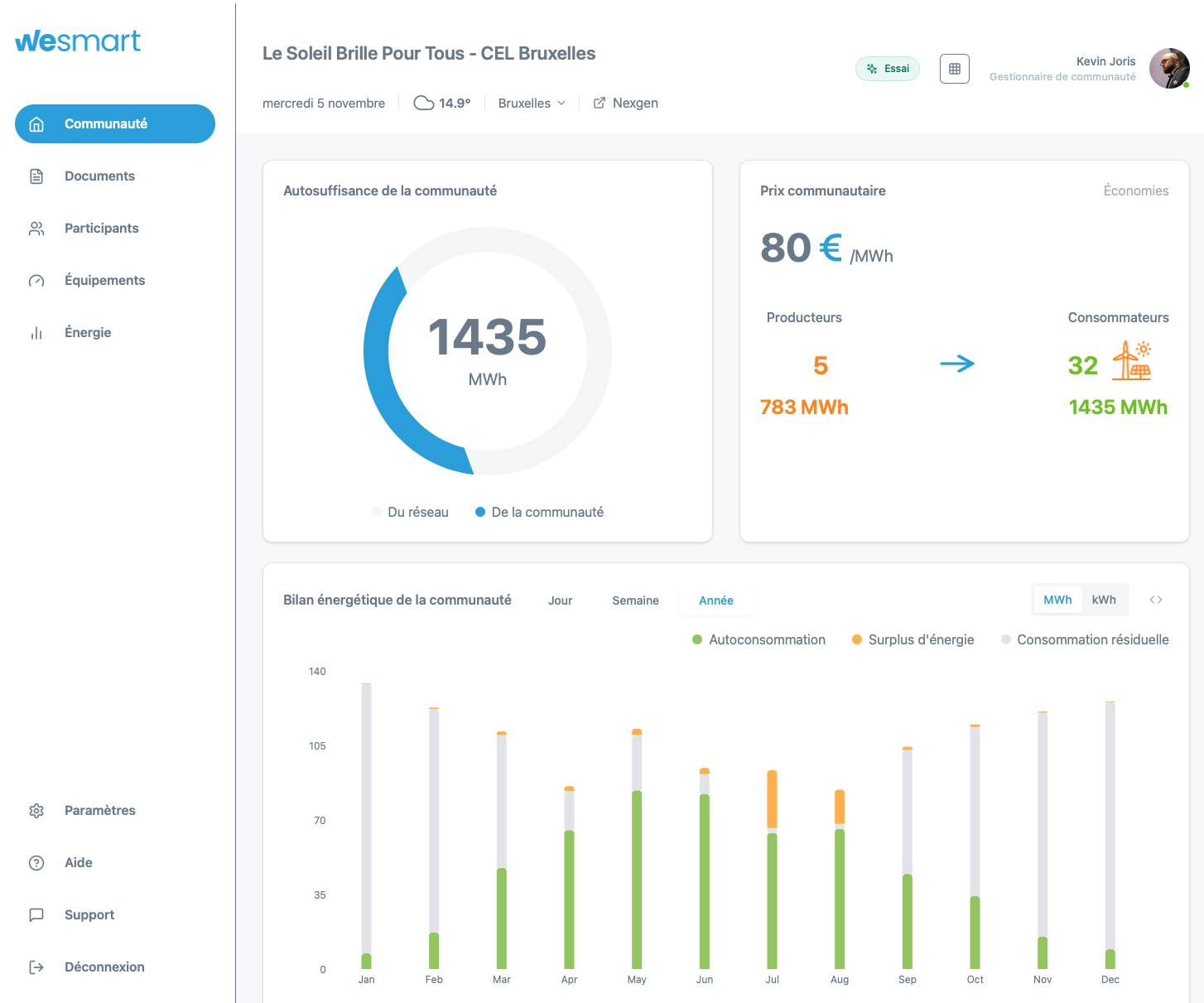This screenshot has height=1003, width=1204.
Task: Open the Nexgen external link
Action: [x=626, y=104]
